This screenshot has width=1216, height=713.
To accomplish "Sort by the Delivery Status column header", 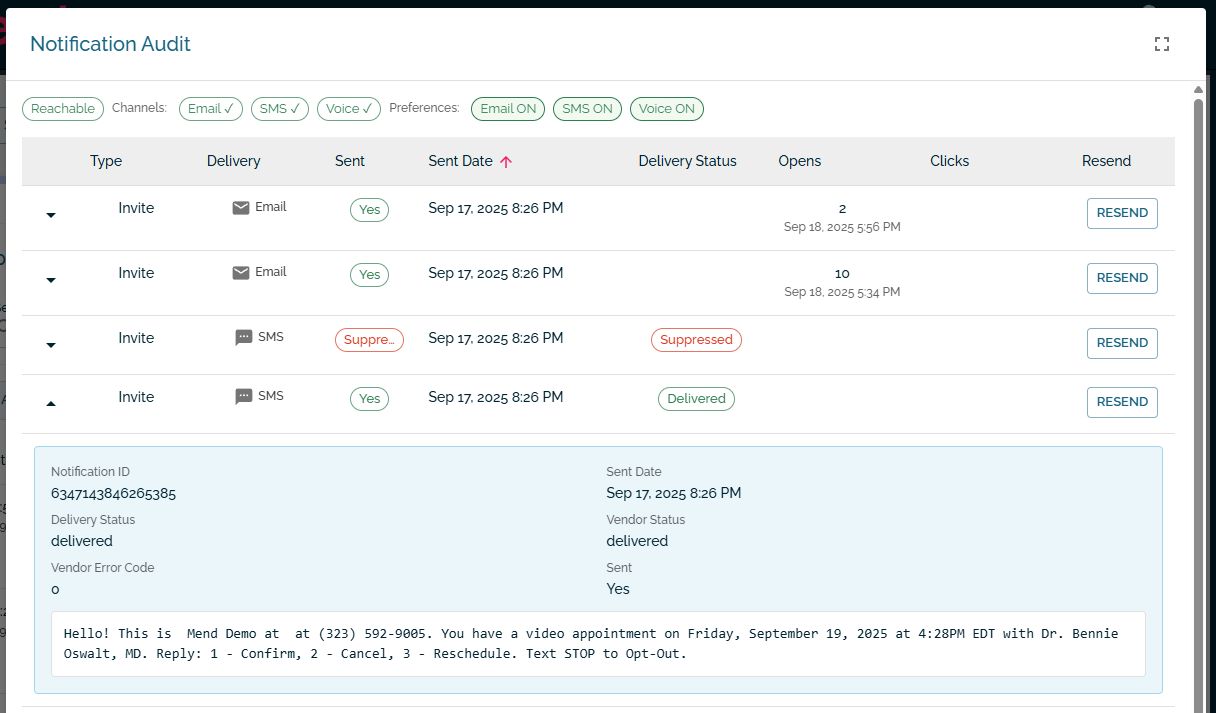I will point(687,161).
